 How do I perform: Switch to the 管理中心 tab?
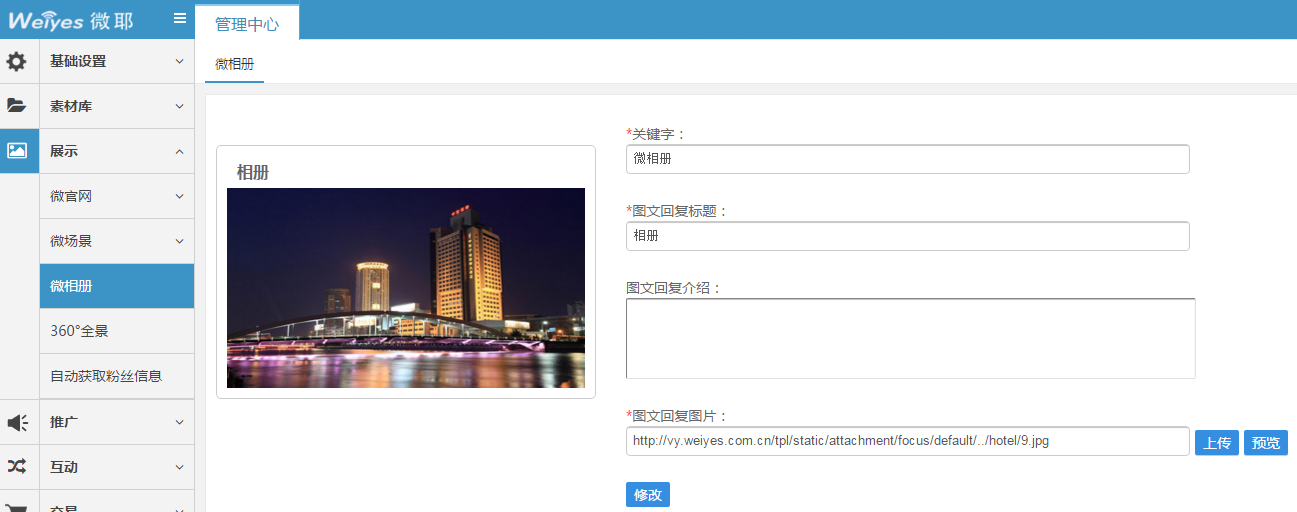pyautogui.click(x=247, y=24)
